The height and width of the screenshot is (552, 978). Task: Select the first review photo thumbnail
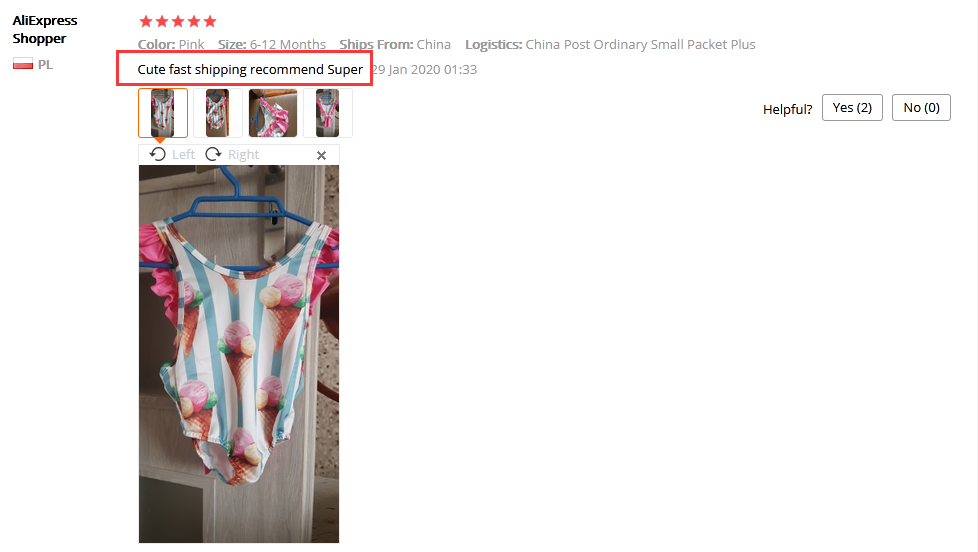[163, 113]
